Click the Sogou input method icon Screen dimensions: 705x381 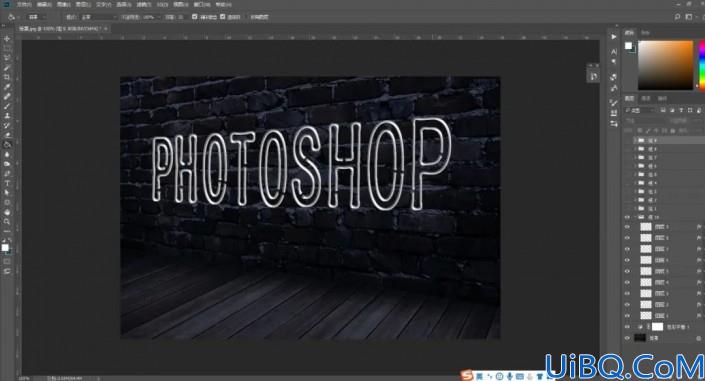[x=468, y=376]
